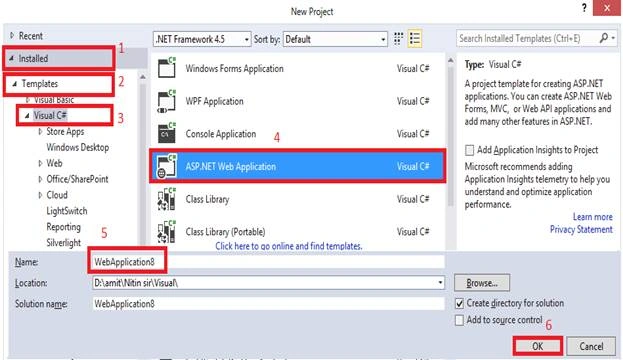Screen dimensions: 623x360
Task: Click the project Name input field
Action: point(268,262)
